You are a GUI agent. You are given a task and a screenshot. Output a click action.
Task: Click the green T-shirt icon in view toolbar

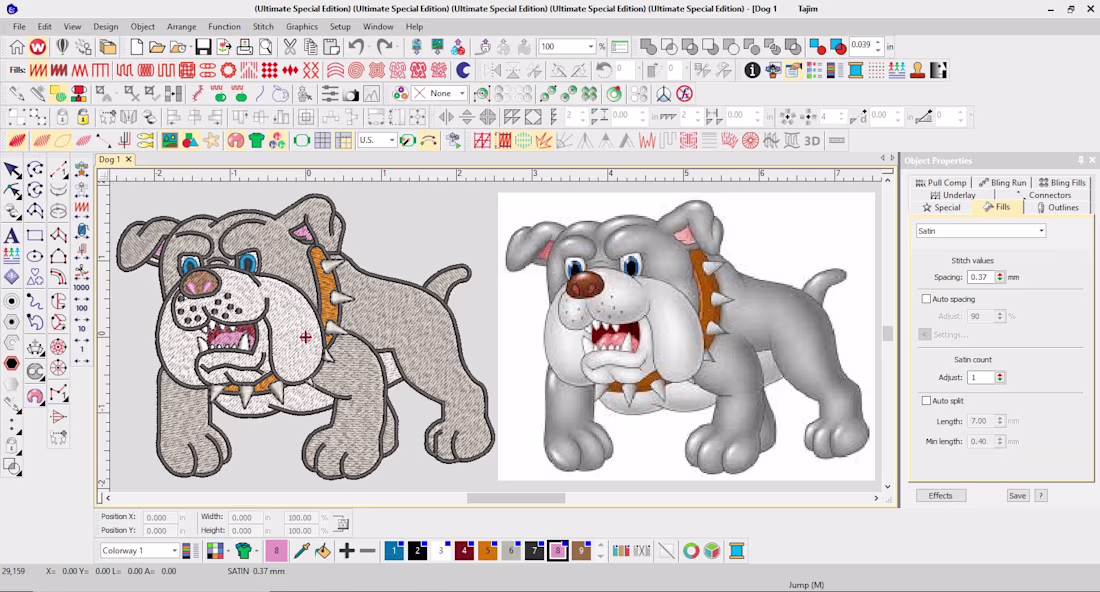coord(256,141)
